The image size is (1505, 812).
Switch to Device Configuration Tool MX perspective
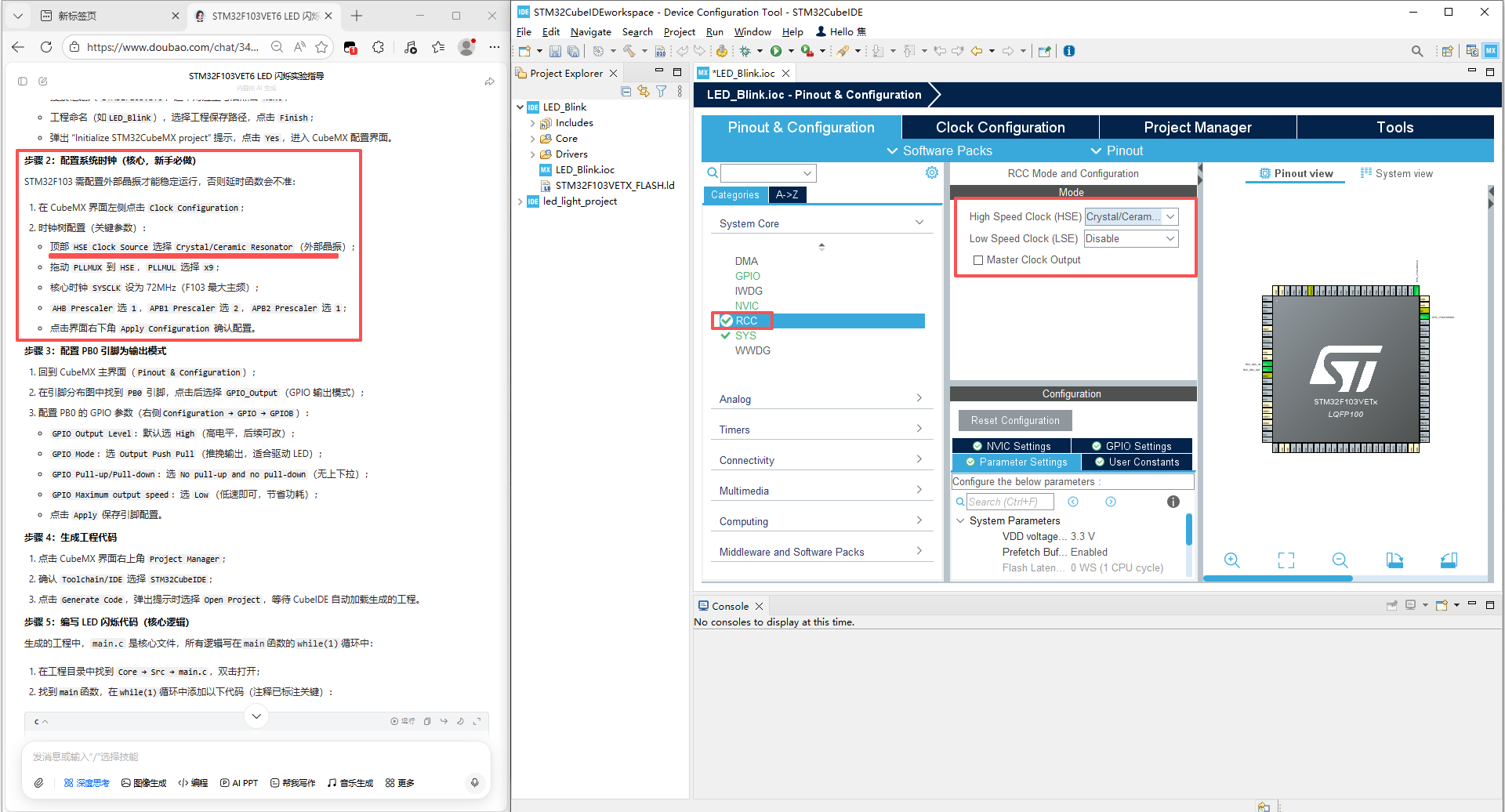(x=1491, y=51)
